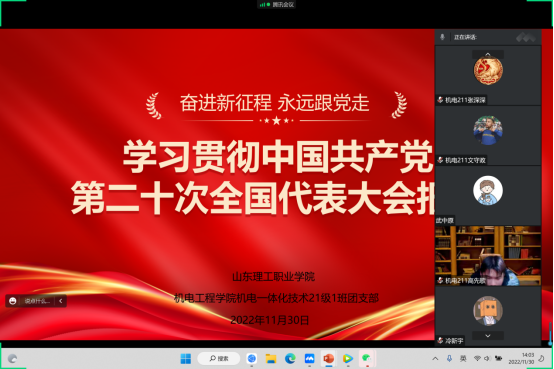Expand the hidden system tray icons

click(x=435, y=359)
